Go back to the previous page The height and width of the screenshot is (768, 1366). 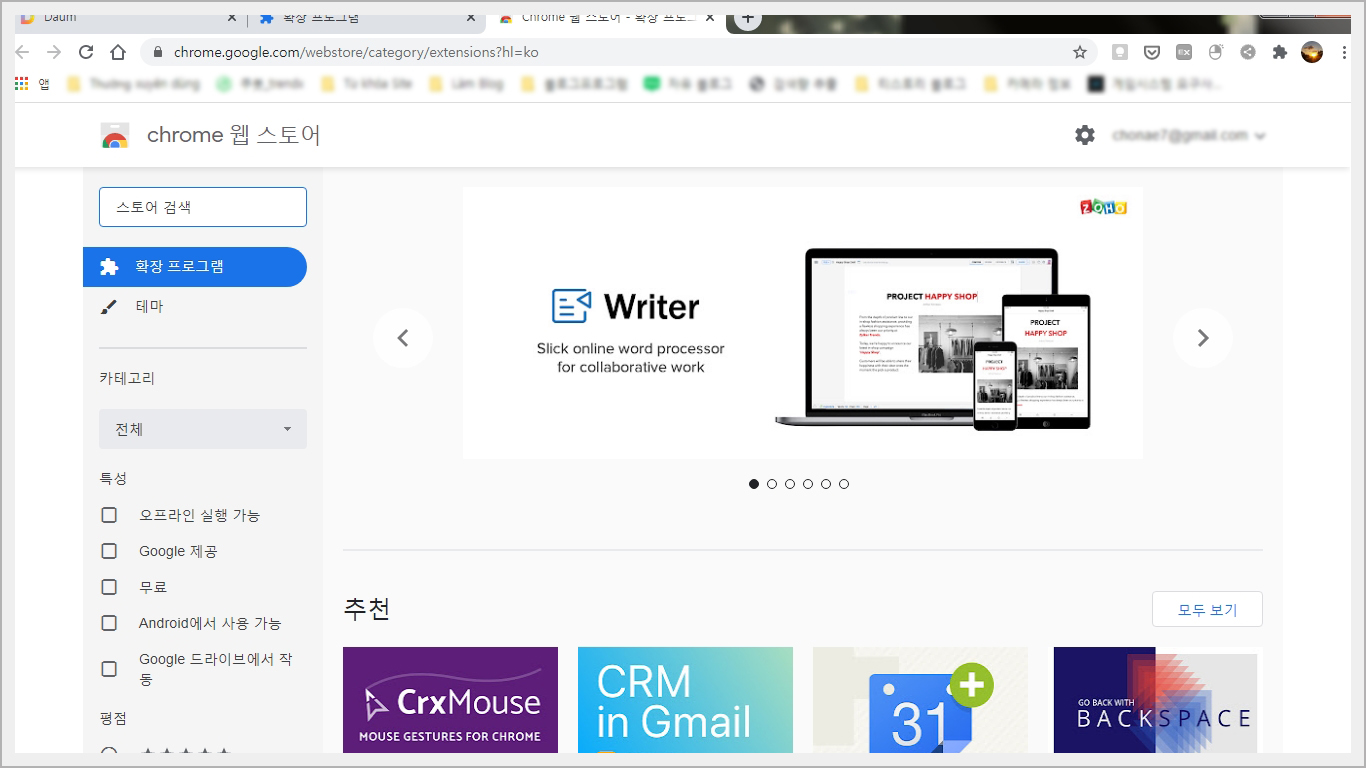(23, 52)
